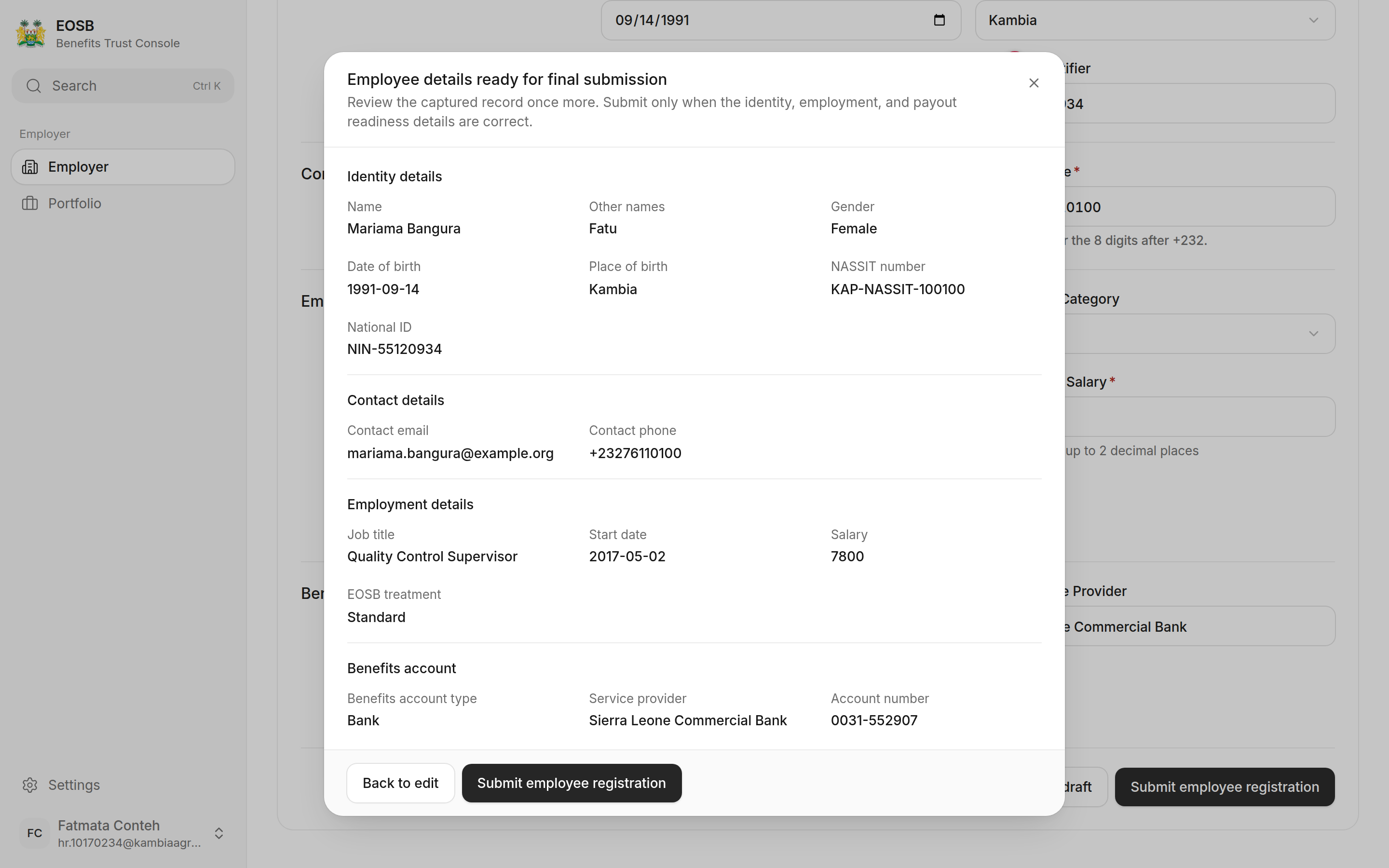Click the background page Submit employee registration button
Image resolution: width=1389 pixels, height=868 pixels.
pos(1224,787)
